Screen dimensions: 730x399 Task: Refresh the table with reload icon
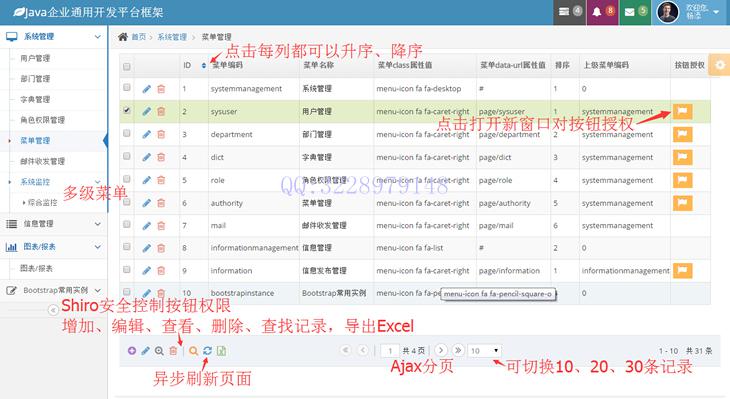[x=208, y=351]
